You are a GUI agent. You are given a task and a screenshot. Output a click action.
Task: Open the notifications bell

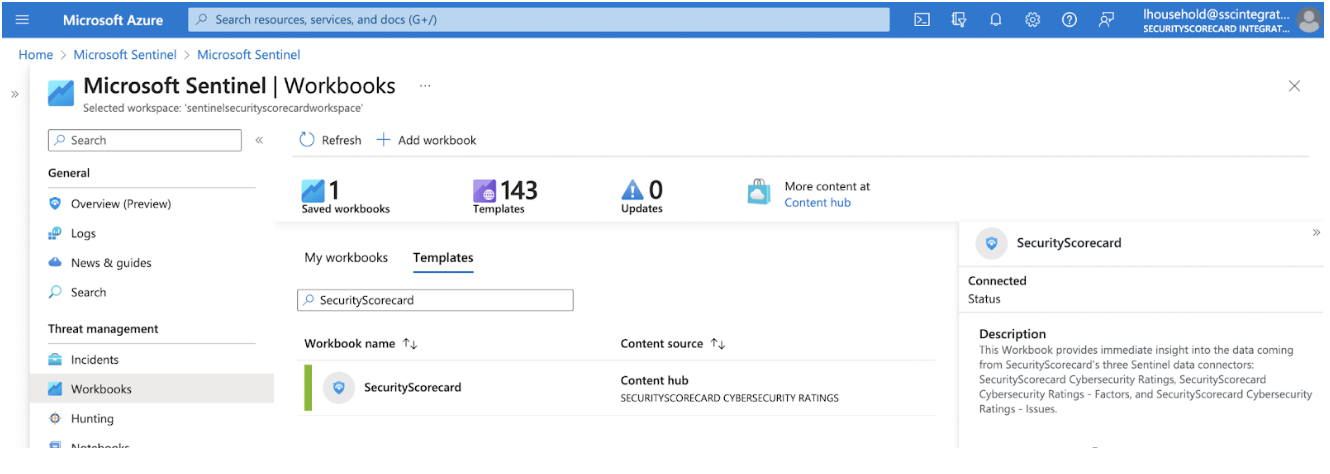996,20
